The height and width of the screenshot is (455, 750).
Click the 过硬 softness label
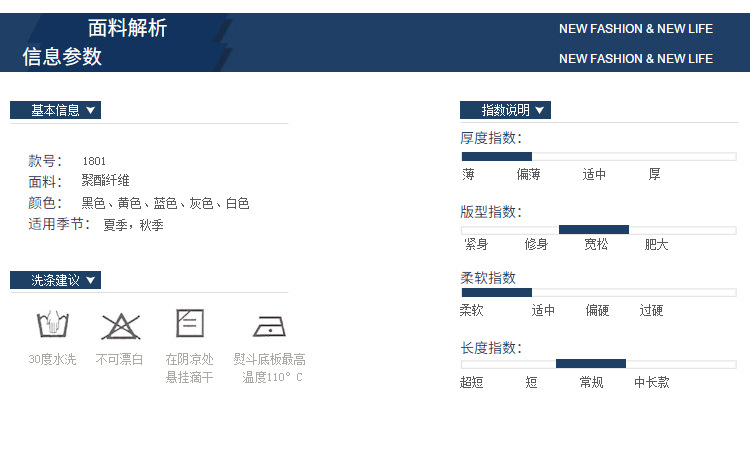coord(651,311)
